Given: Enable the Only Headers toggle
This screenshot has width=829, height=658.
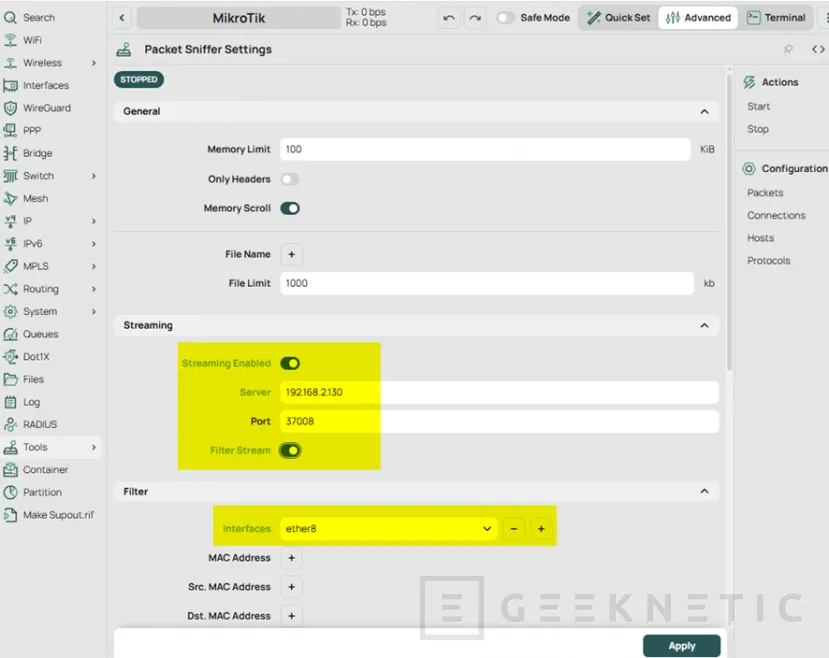Looking at the screenshot, I should (x=290, y=179).
